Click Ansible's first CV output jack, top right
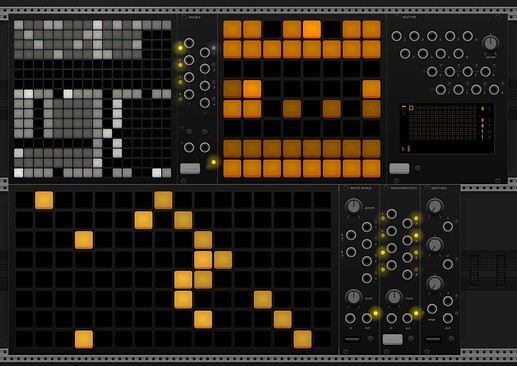 coord(205,52)
